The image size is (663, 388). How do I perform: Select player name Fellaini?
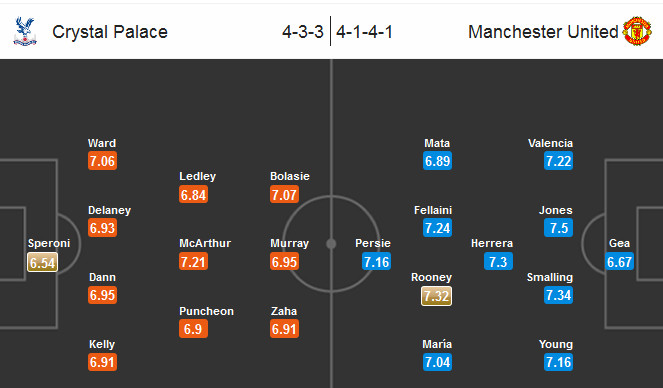433,210
